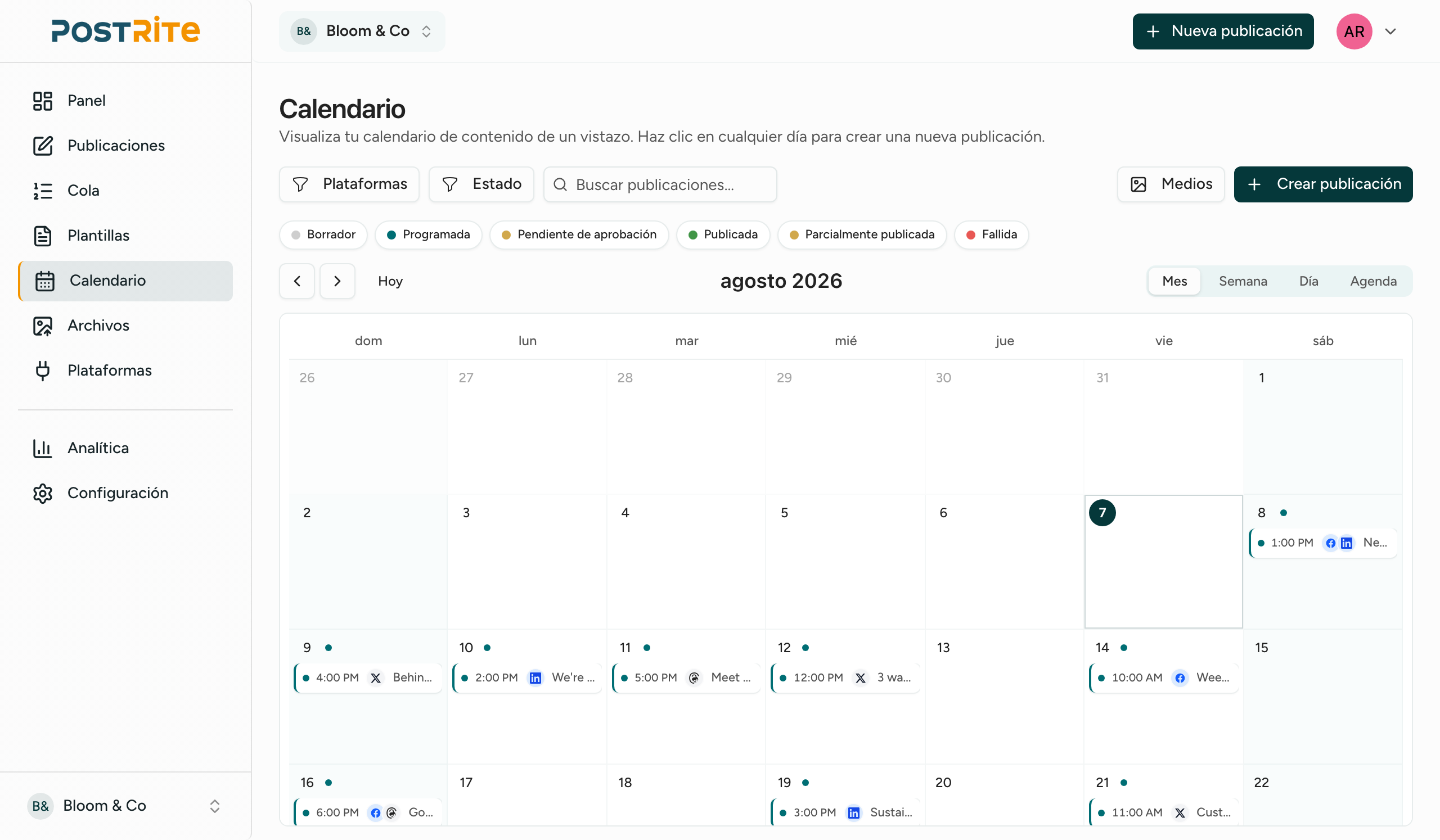
Task: Switch to the Semana view tab
Action: pos(1243,281)
